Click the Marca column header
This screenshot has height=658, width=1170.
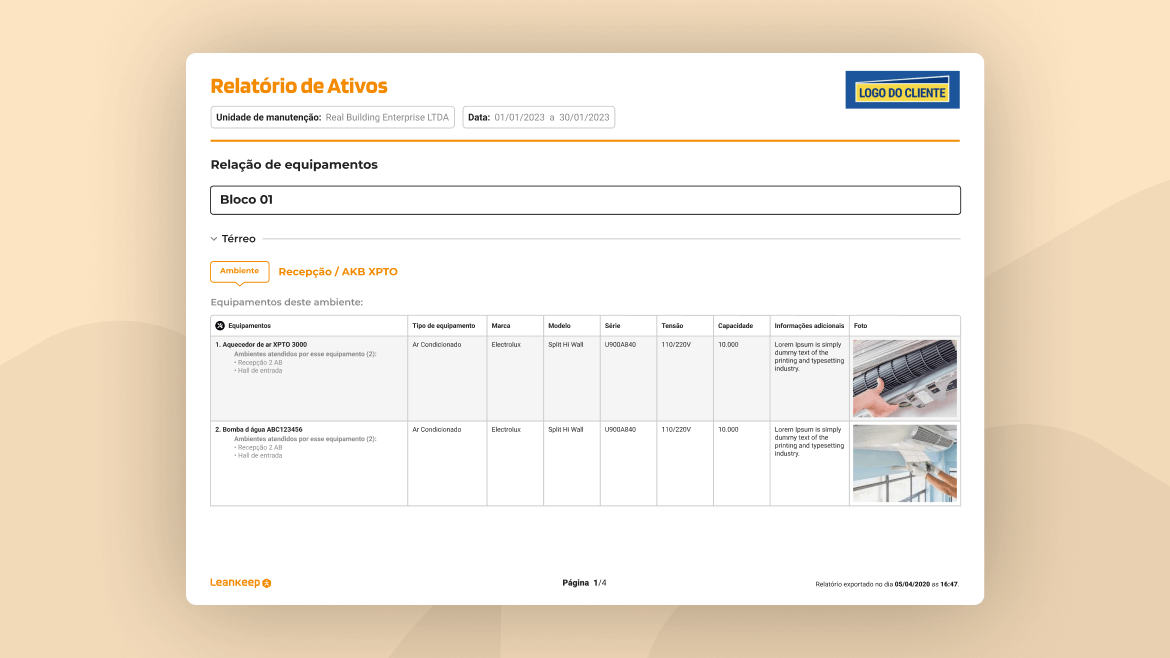[x=501, y=326]
